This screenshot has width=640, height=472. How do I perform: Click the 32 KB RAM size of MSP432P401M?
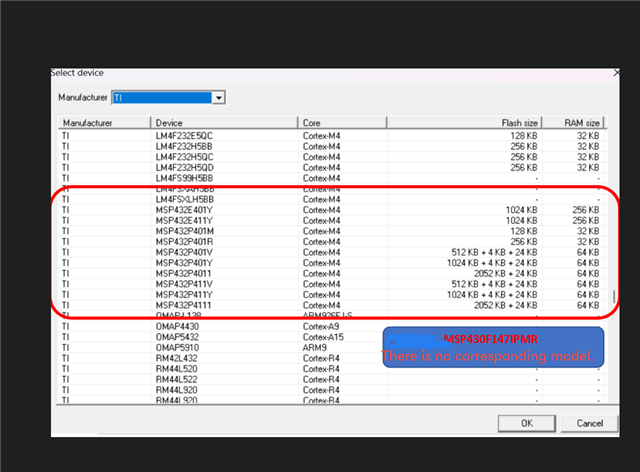pyautogui.click(x=588, y=232)
